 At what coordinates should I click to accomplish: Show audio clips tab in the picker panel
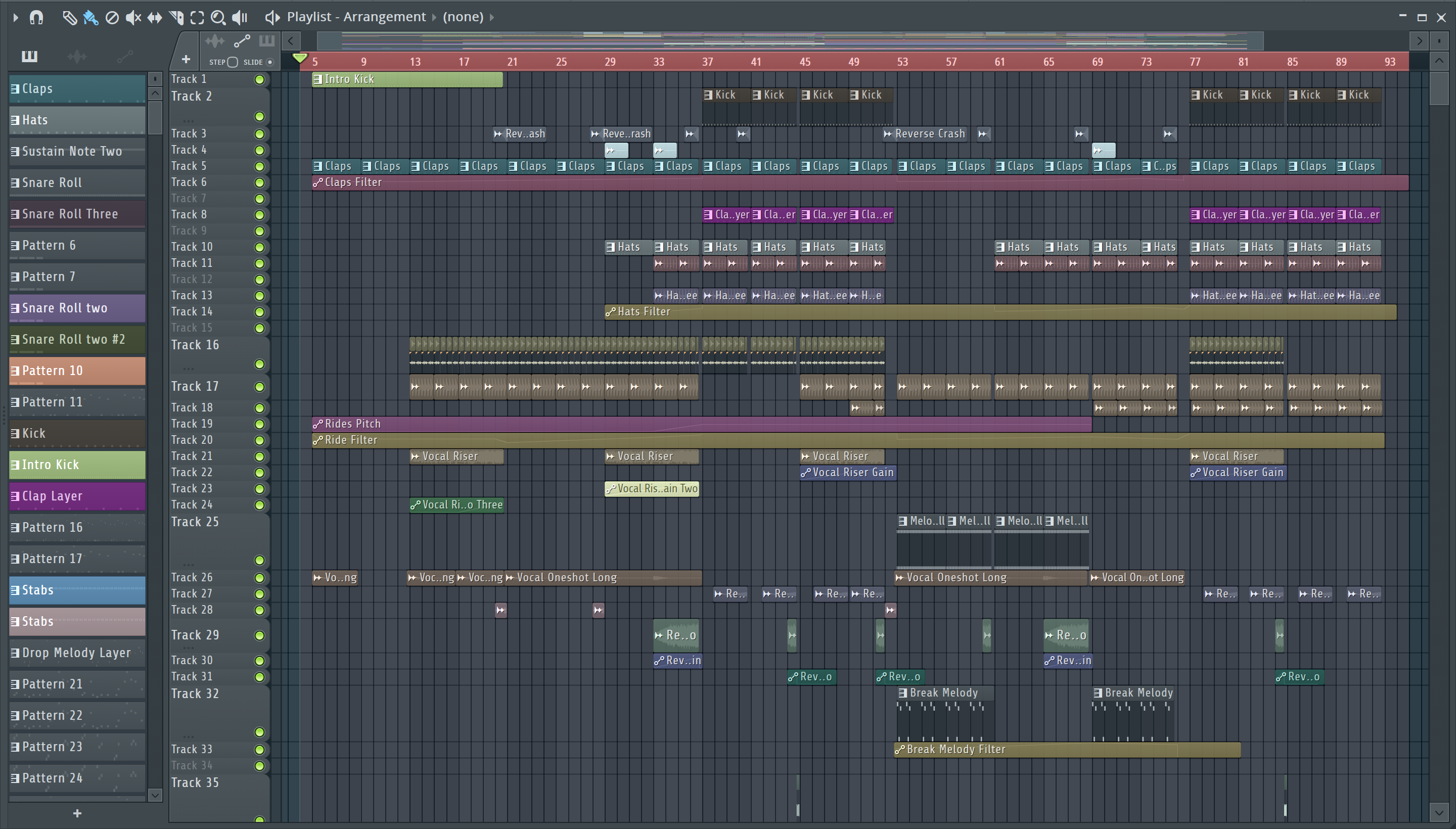(77, 56)
